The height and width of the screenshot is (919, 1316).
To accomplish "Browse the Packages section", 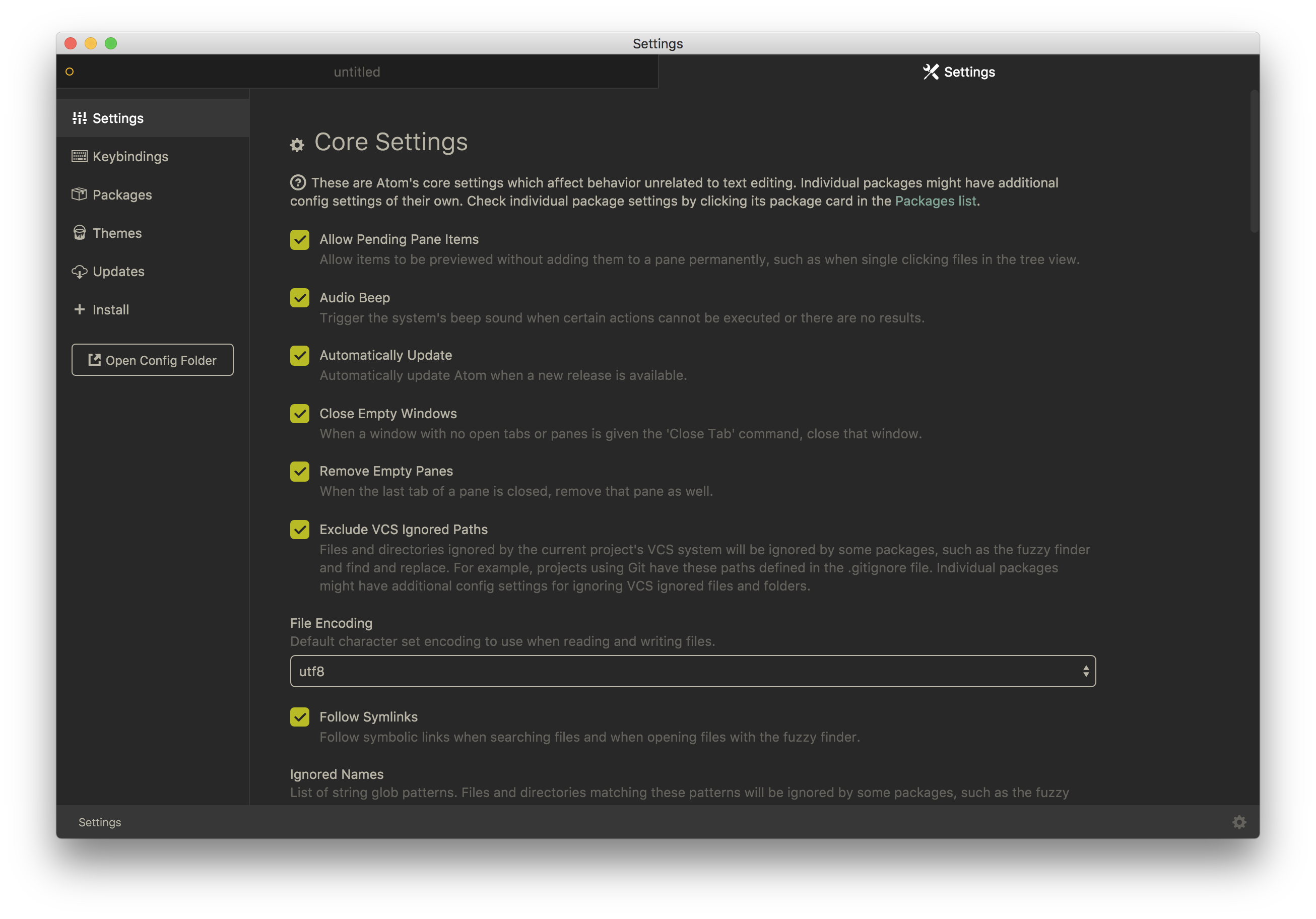I will (122, 194).
